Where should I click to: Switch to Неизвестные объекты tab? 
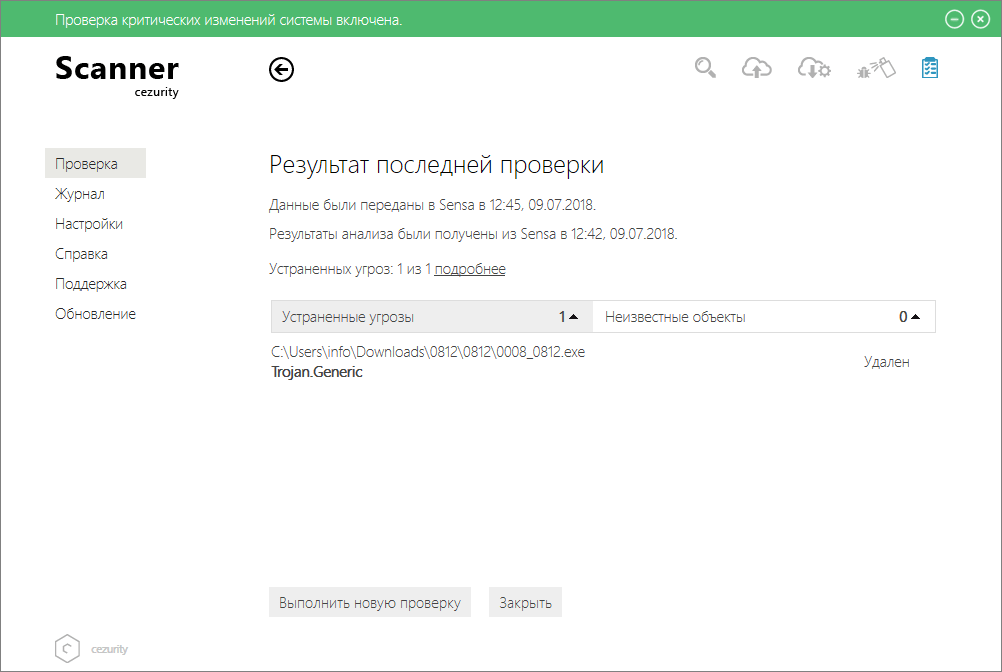pos(764,317)
